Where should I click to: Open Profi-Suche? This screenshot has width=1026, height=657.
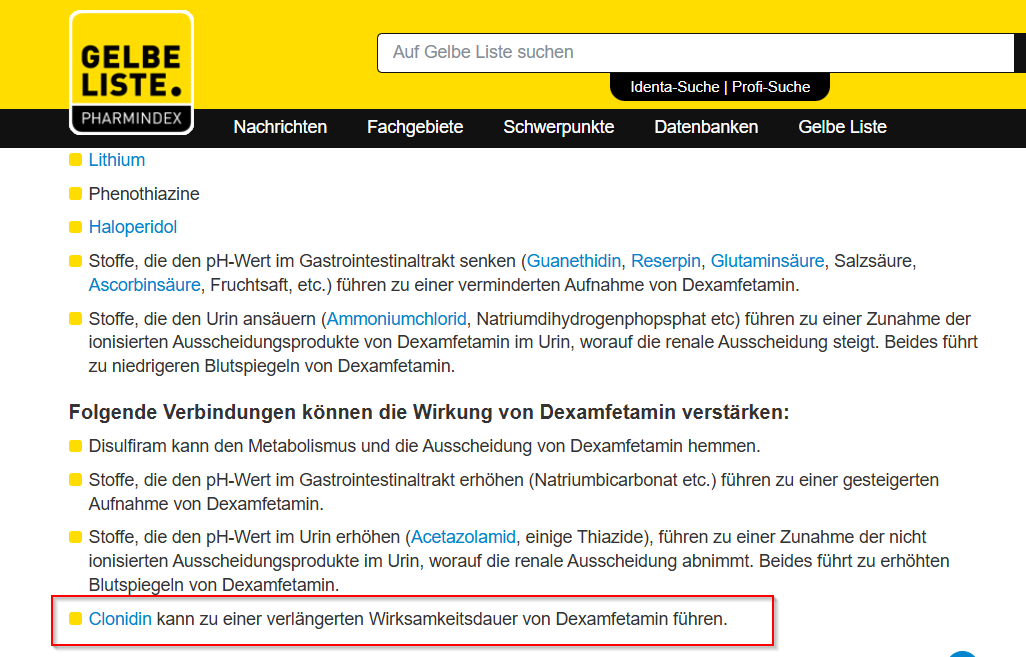pos(771,87)
